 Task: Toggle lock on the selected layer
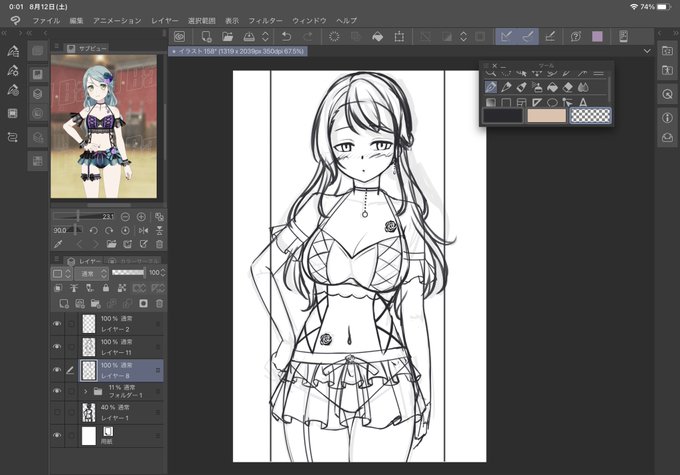point(105,288)
